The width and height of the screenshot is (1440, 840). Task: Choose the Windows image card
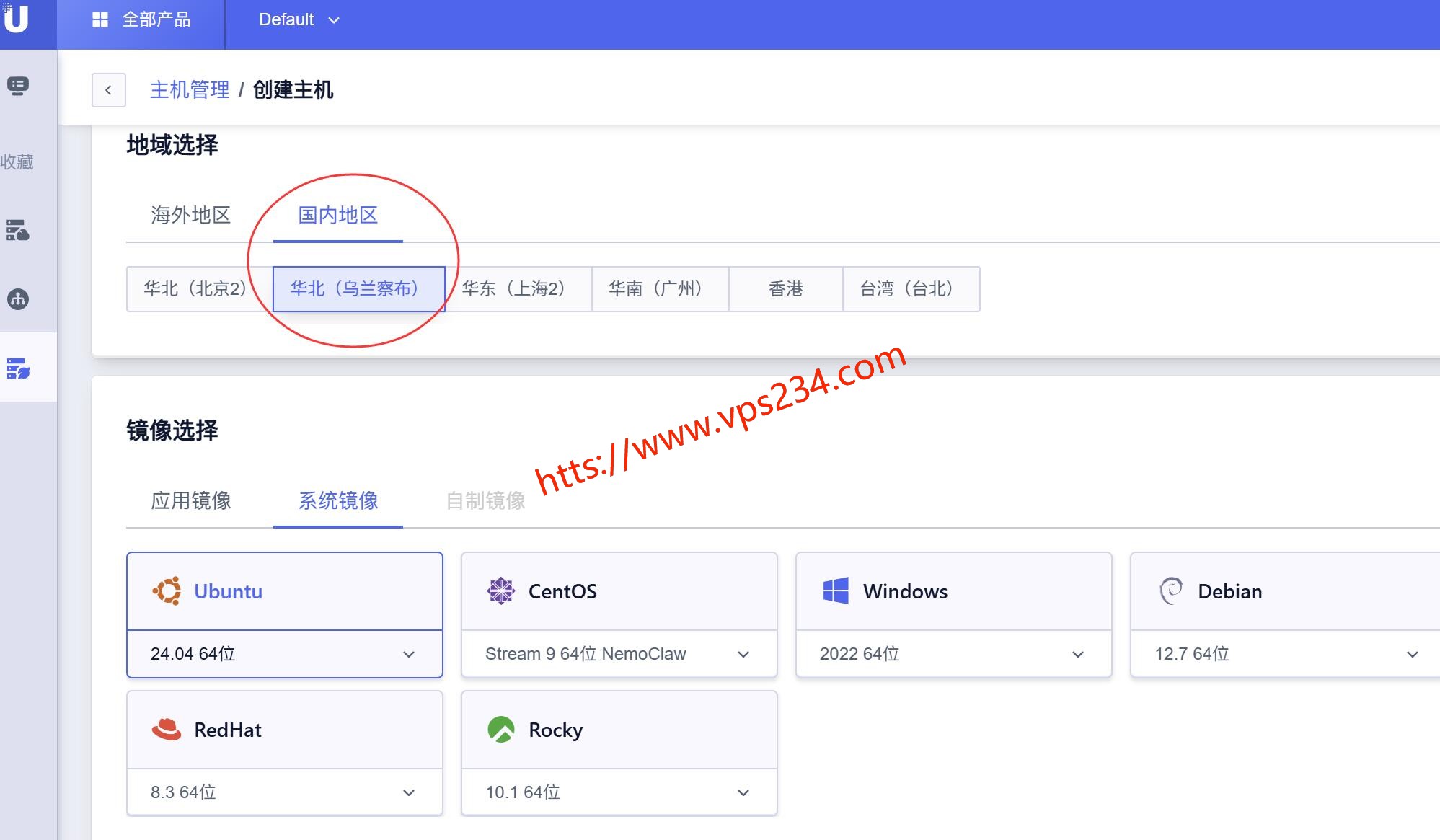click(x=954, y=591)
